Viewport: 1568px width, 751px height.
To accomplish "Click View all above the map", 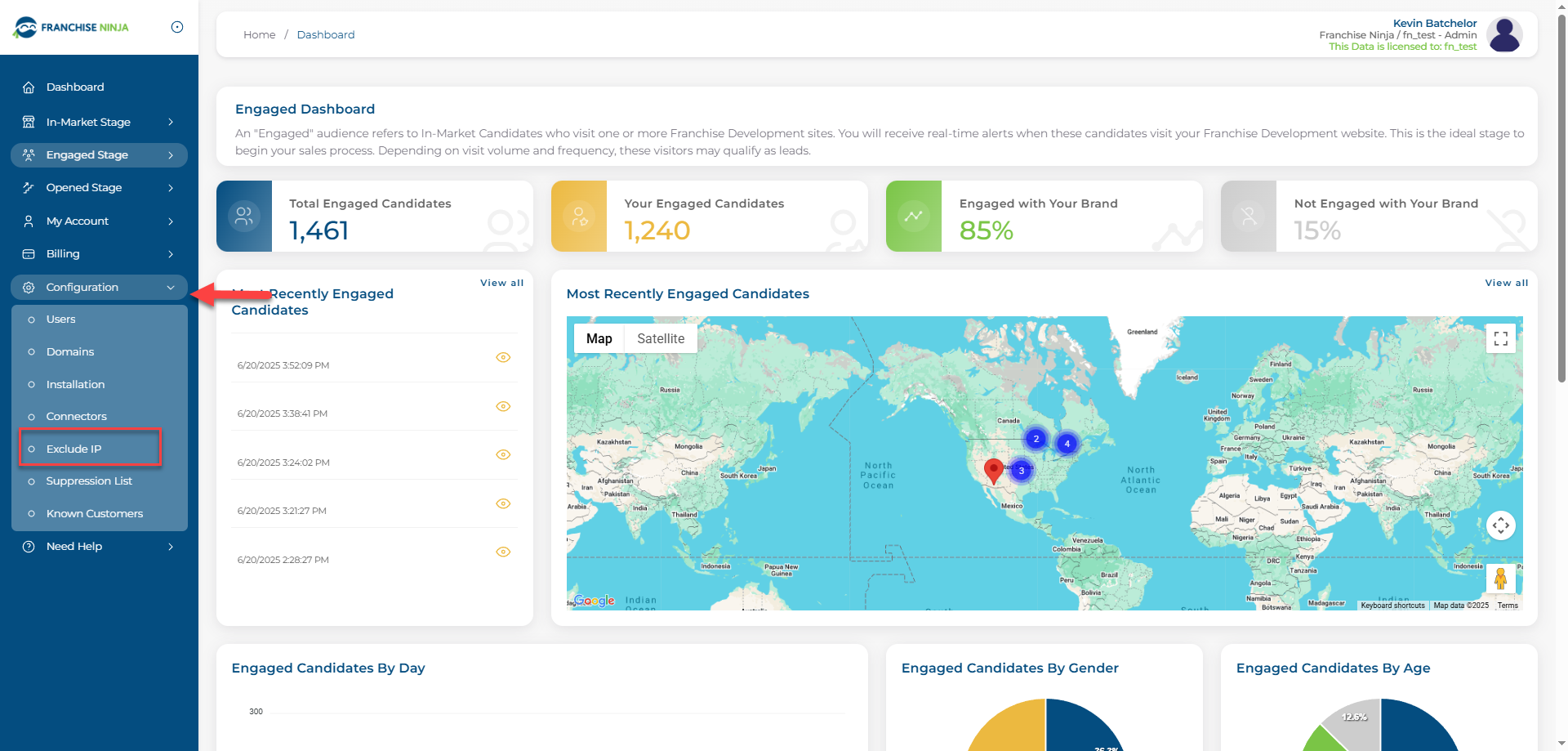I will [x=1506, y=283].
